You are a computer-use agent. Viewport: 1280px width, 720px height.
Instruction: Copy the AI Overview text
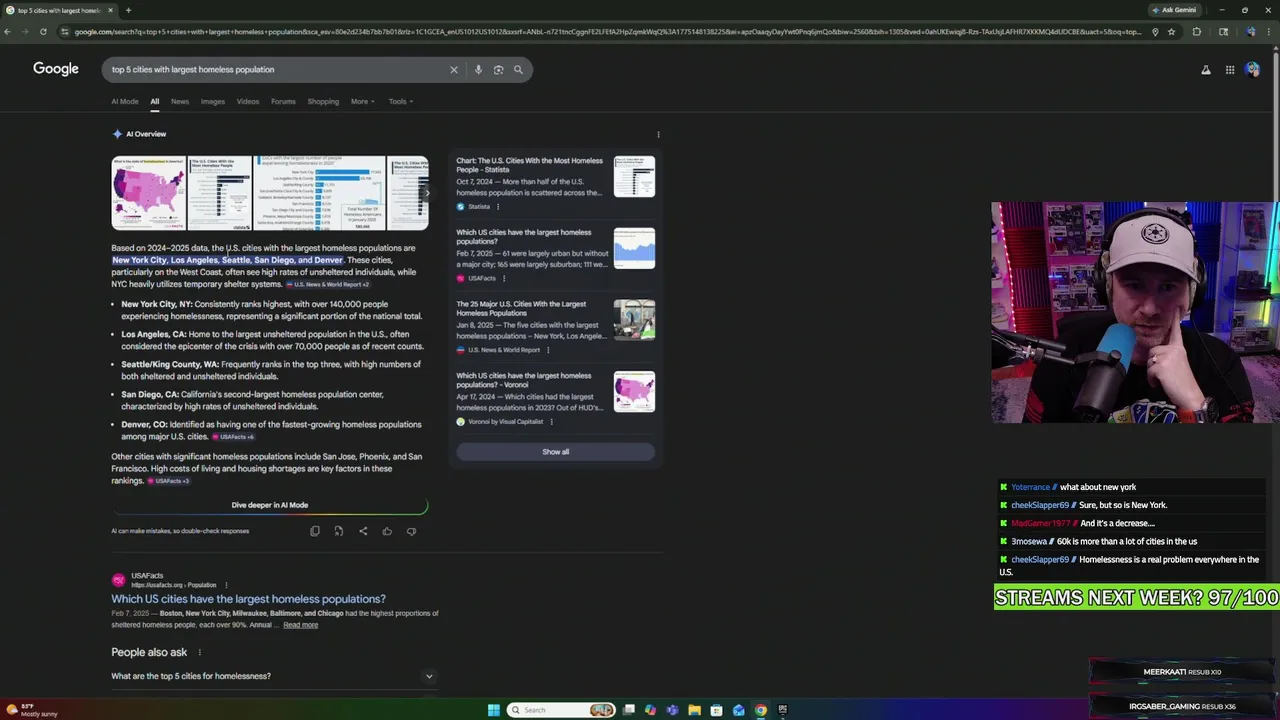coord(315,531)
